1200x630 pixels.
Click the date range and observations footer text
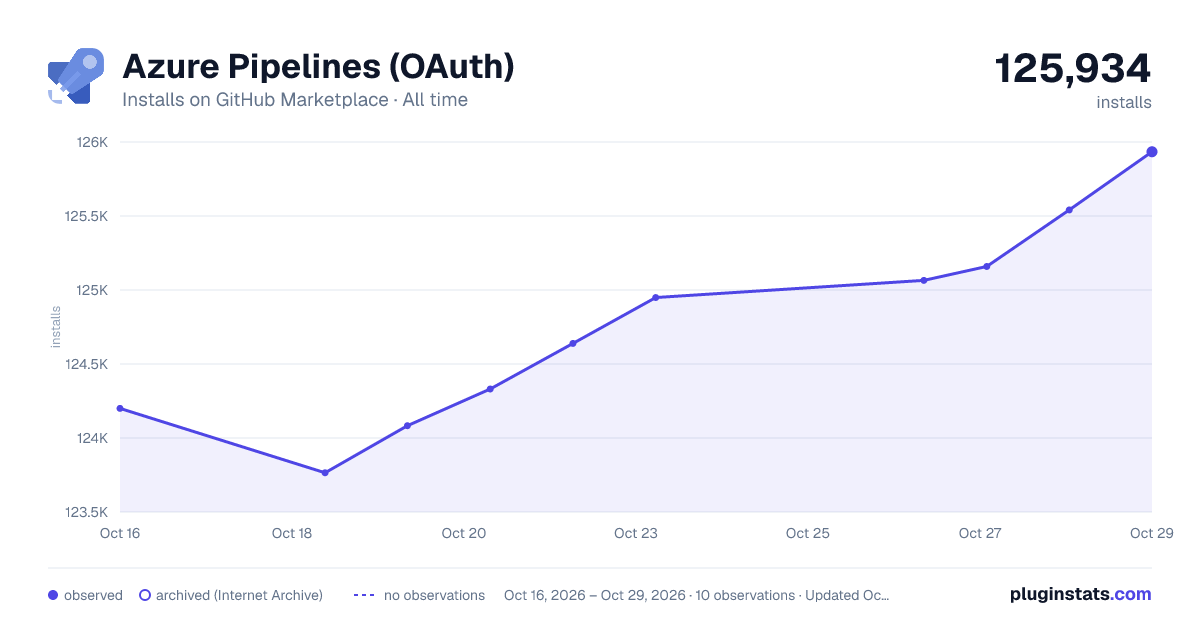697,595
